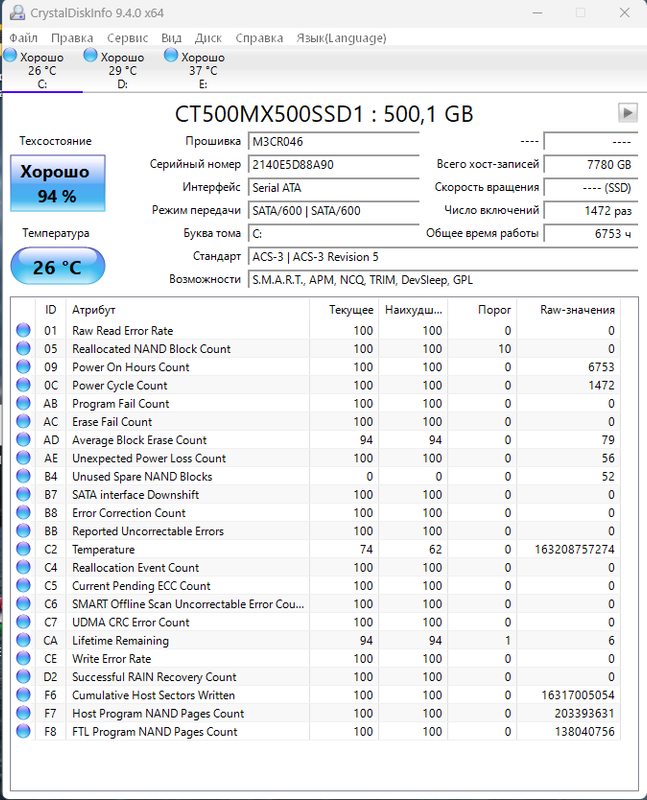Select the E: disk tab at 37 °C
The width and height of the screenshot is (647, 800).
pos(203,70)
